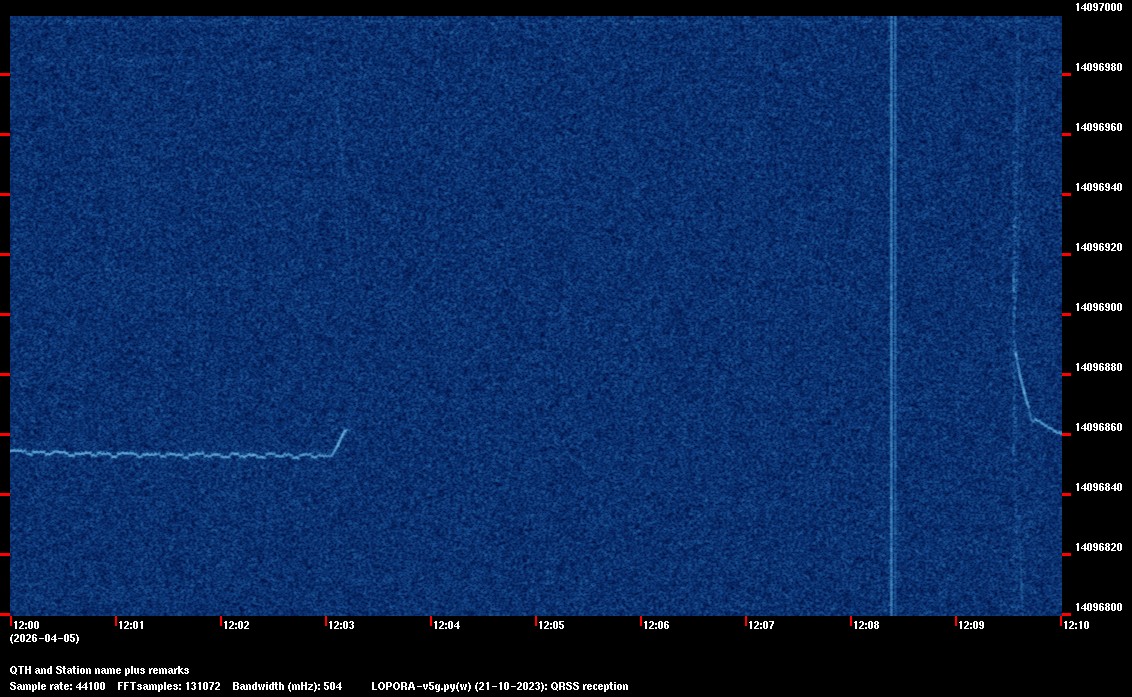This screenshot has height=697, width=1132.
Task: Click the 12:04 time axis label
Action: [446, 625]
